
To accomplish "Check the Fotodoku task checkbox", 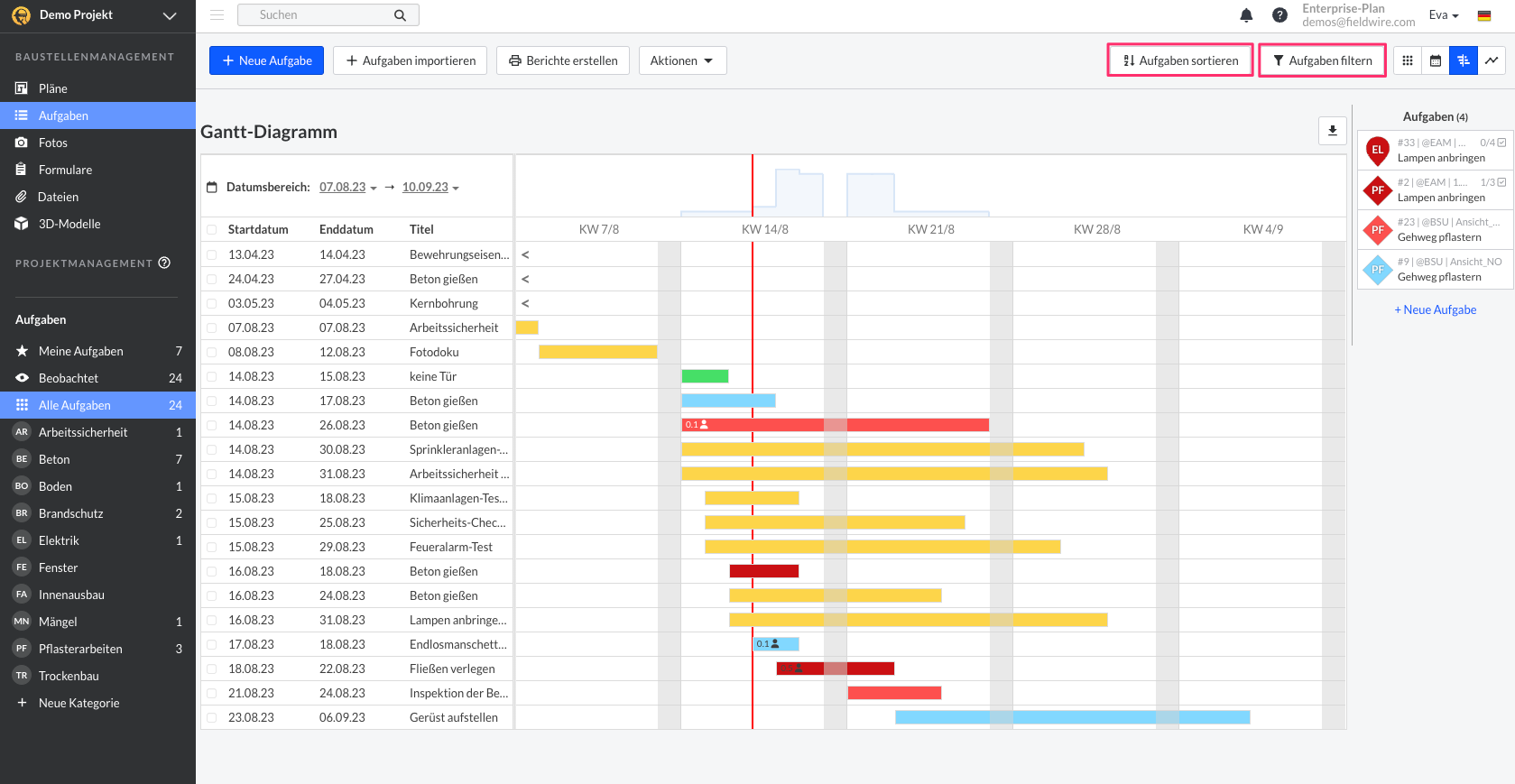I will (212, 353).
